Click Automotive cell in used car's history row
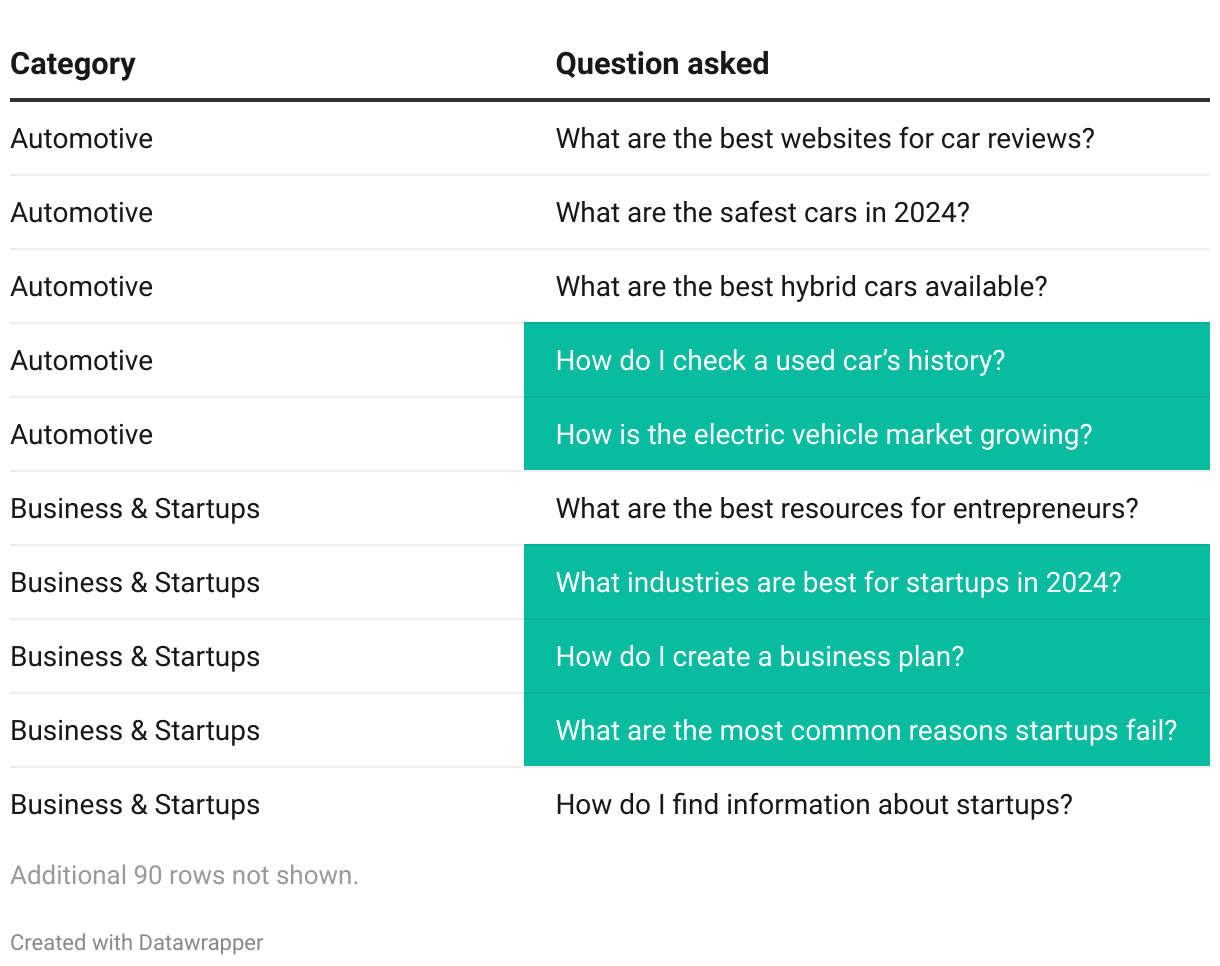The width and height of the screenshot is (1220, 966). (82, 360)
